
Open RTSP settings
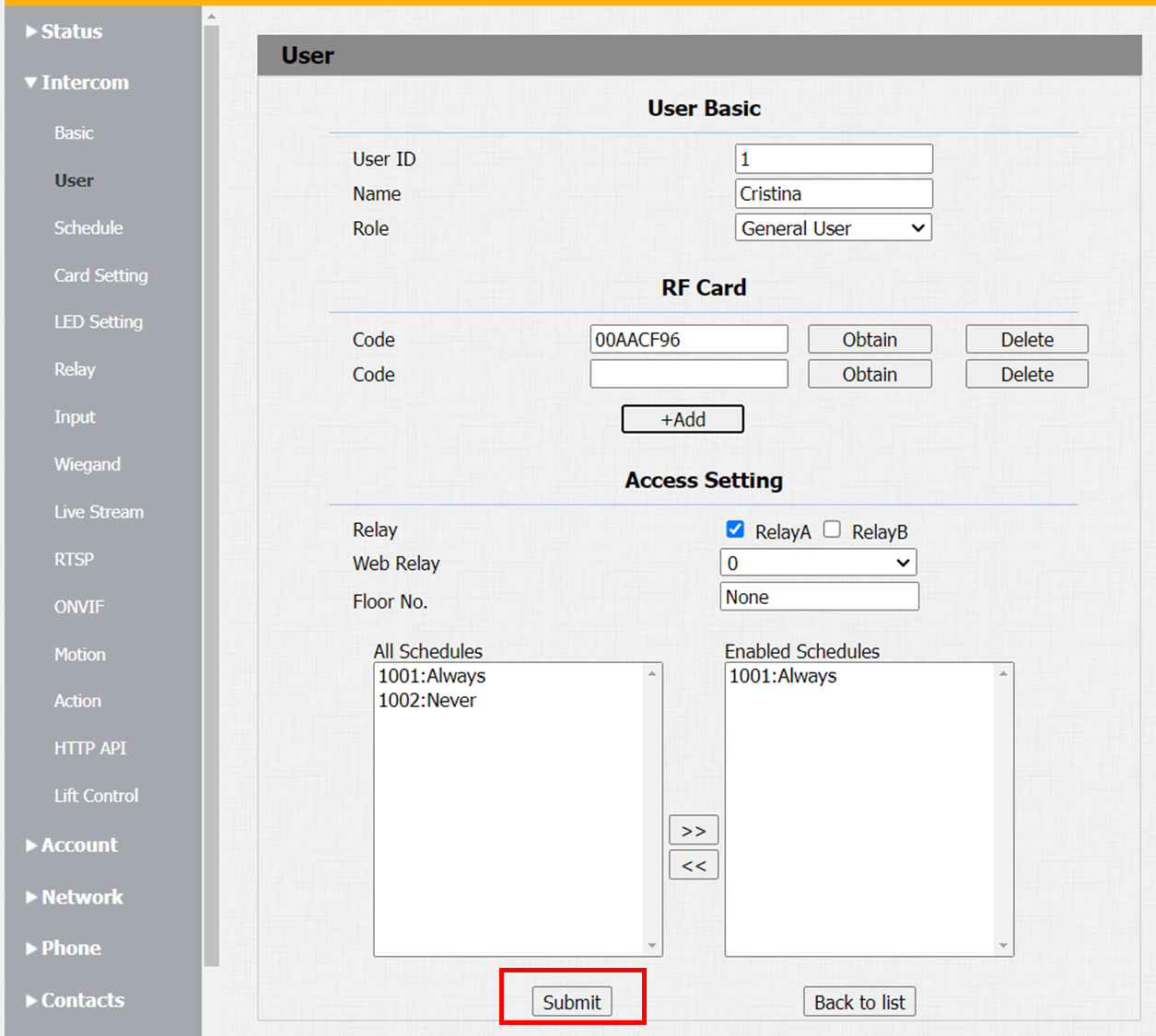pyautogui.click(x=74, y=559)
